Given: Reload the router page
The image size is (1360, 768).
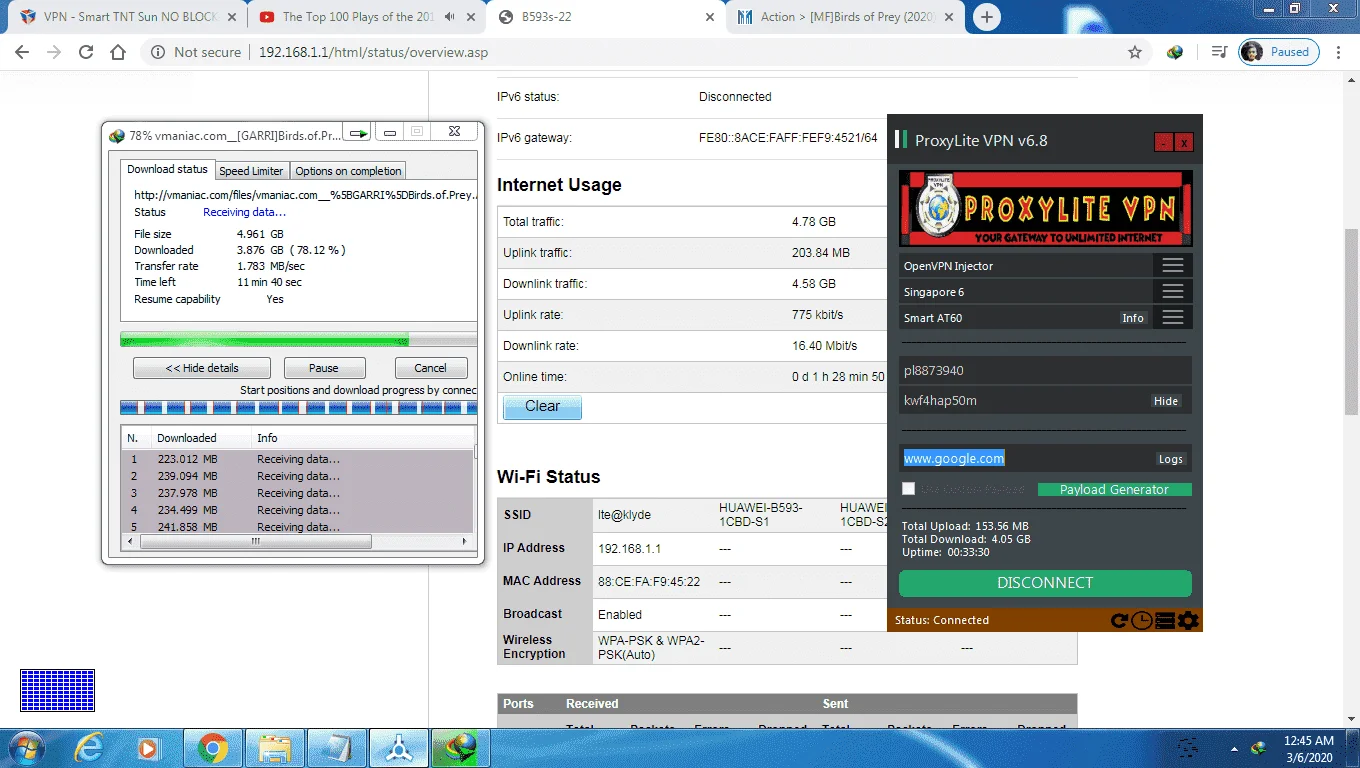Looking at the screenshot, I should coord(86,52).
